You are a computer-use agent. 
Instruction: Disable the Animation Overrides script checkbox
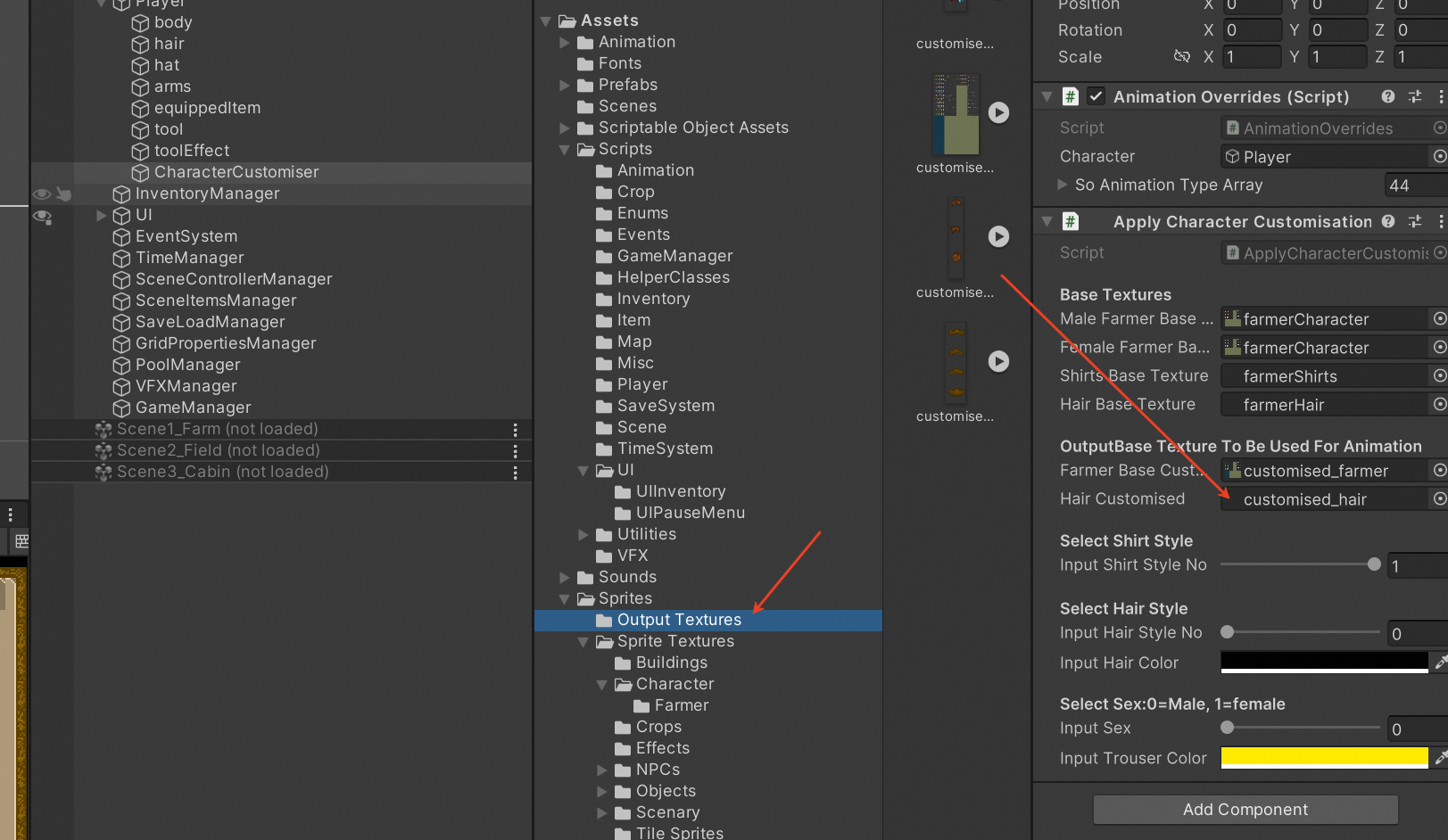[x=1096, y=96]
